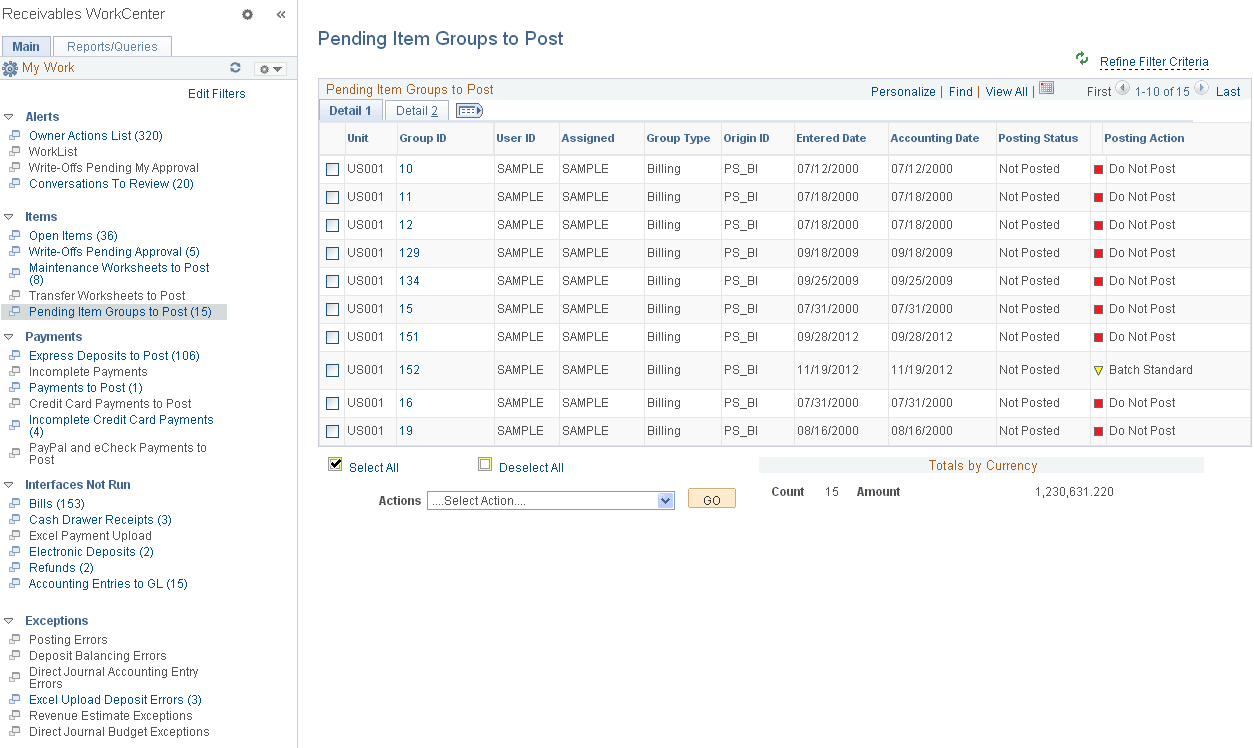Click the refresh icon next to Refine Filter Criteria
The width and height of the screenshot is (1254, 748).
[x=1081, y=60]
